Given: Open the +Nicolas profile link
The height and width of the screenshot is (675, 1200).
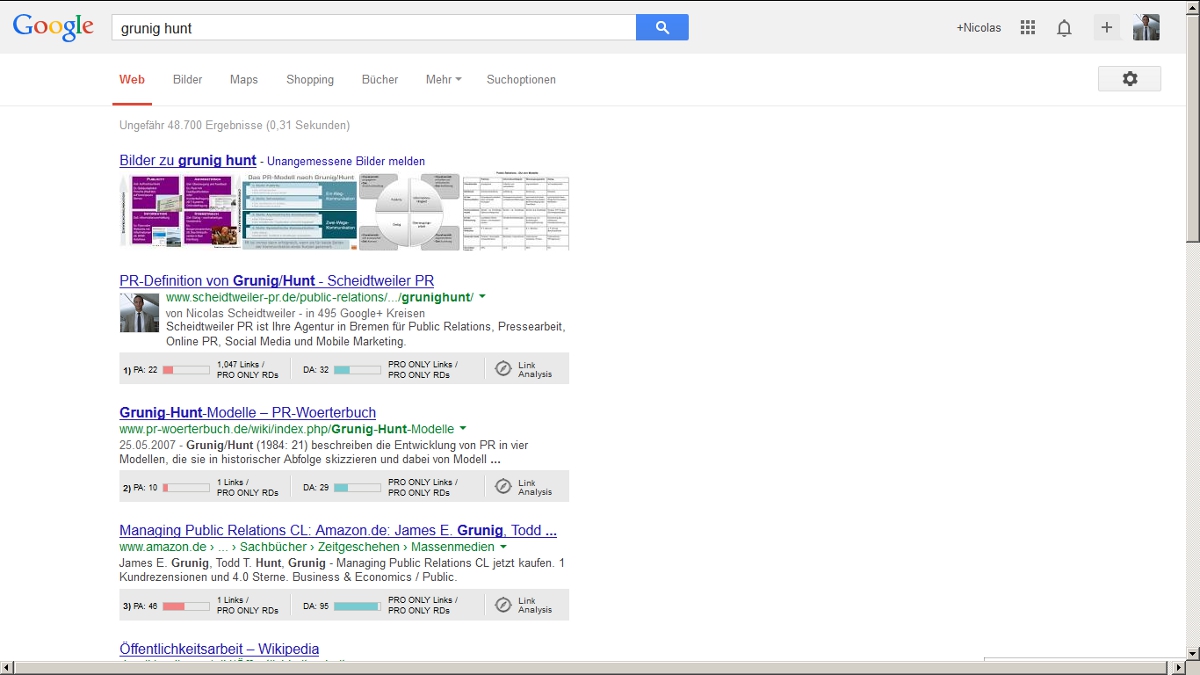Looking at the screenshot, I should [978, 28].
